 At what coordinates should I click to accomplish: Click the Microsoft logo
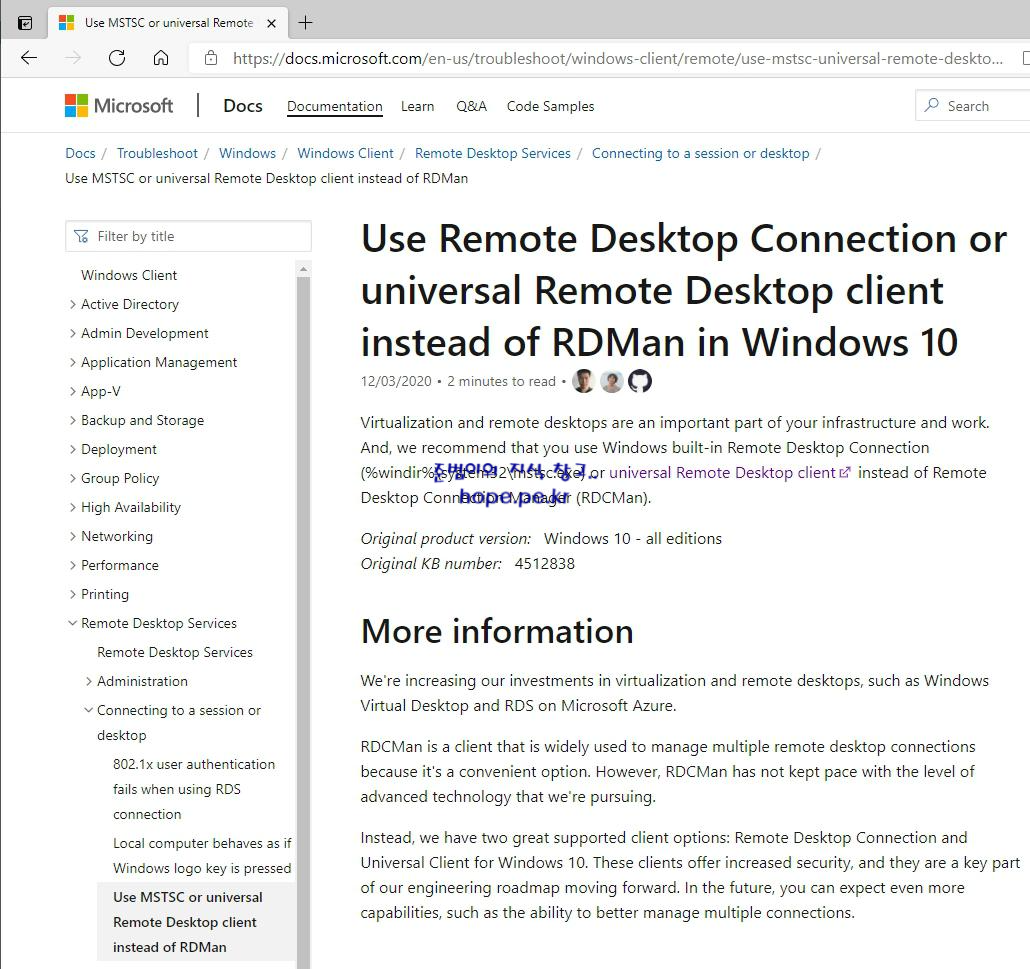tap(119, 106)
